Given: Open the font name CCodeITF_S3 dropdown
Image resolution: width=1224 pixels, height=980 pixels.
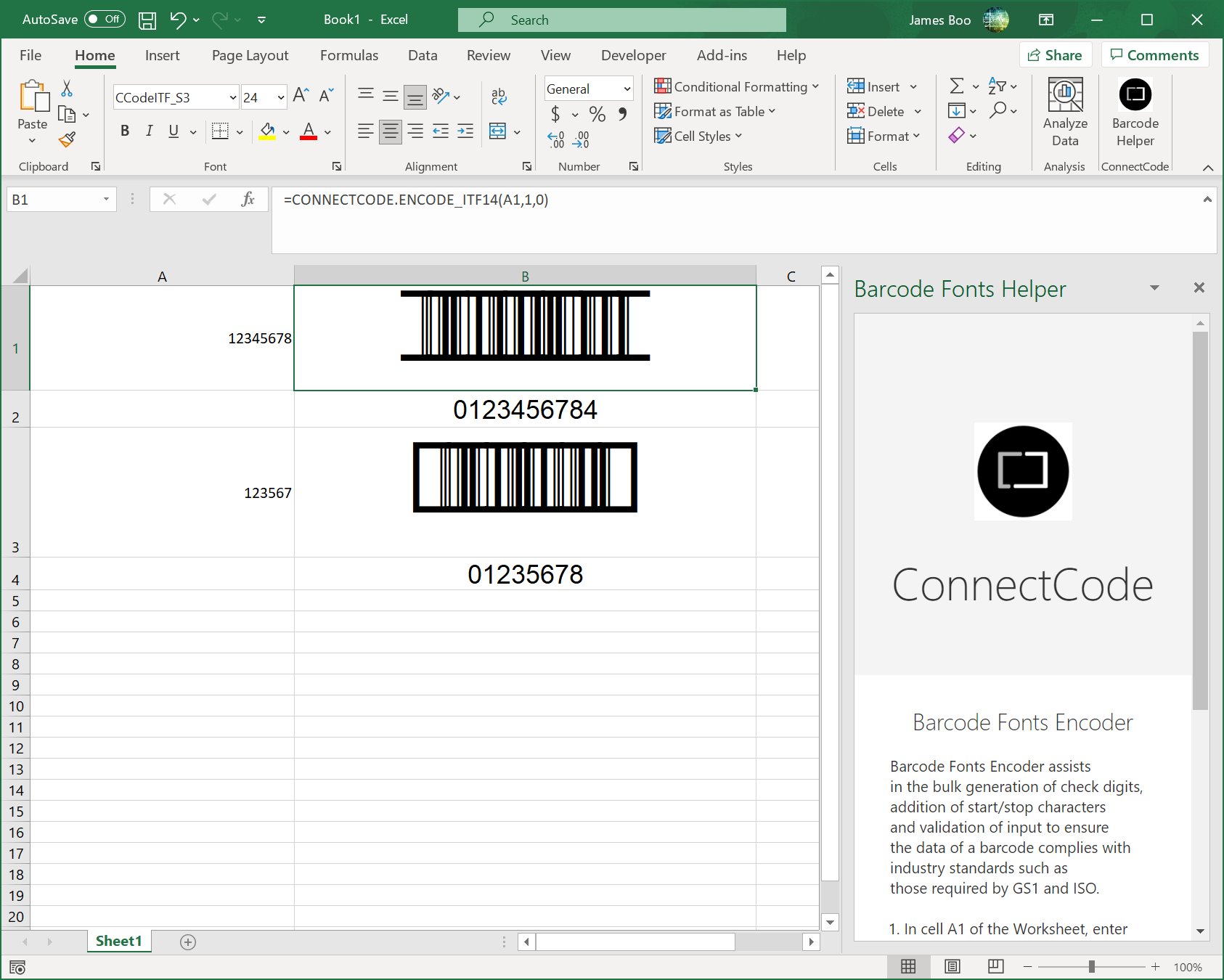Looking at the screenshot, I should pos(233,98).
